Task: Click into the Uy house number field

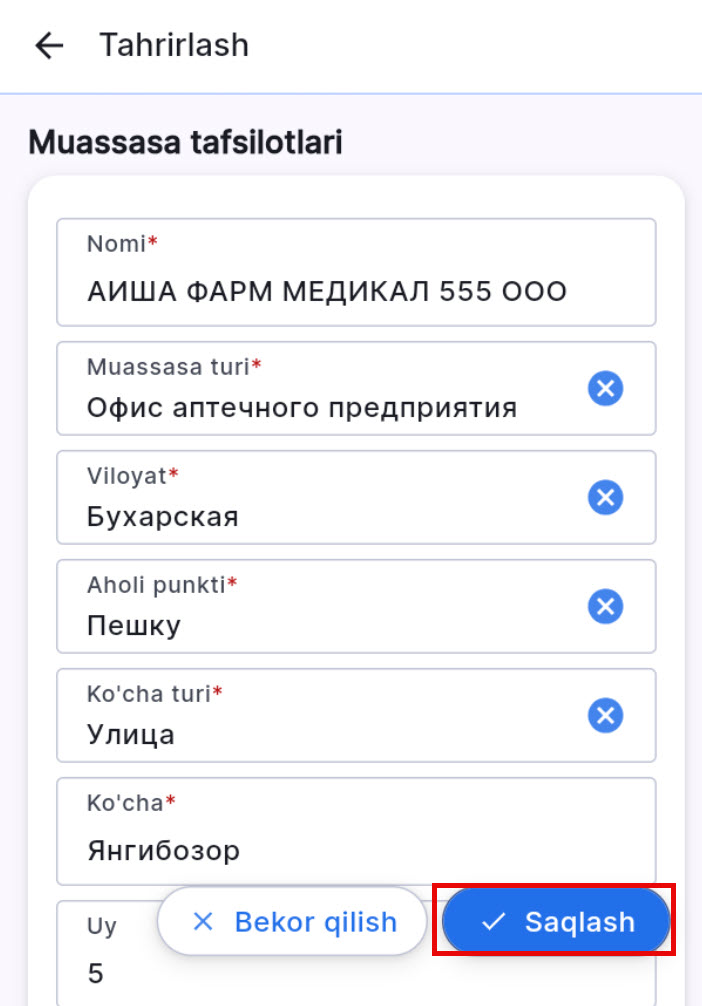Action: [110, 972]
